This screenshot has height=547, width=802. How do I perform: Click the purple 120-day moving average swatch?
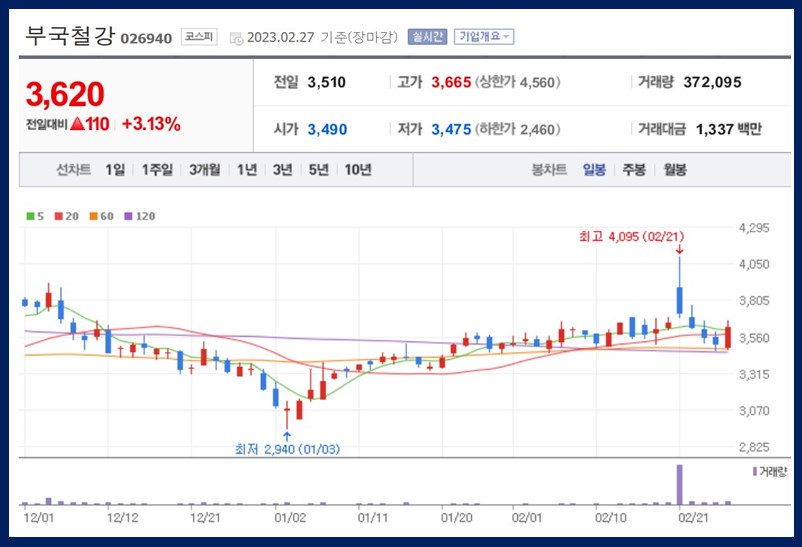coord(128,216)
